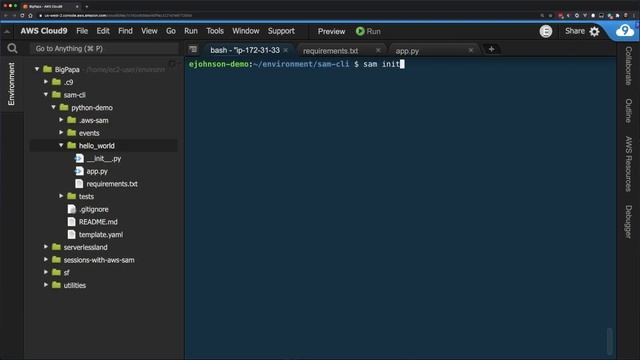Image resolution: width=640 pixels, height=360 pixels.
Task: Open the Find menu
Action: [125, 31]
